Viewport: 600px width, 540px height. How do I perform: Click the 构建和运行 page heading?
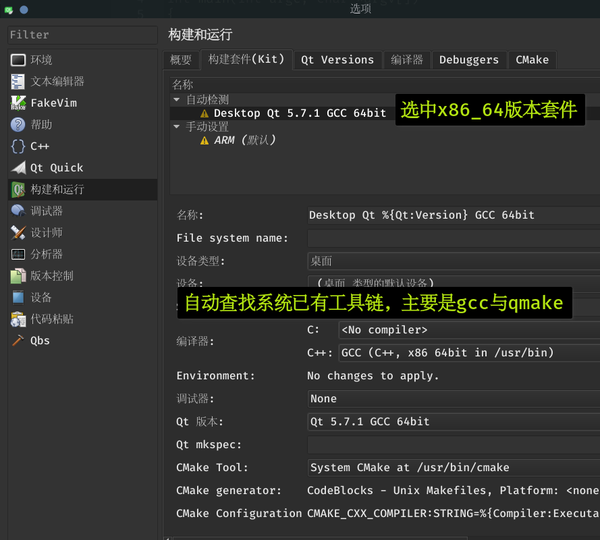(x=200, y=35)
